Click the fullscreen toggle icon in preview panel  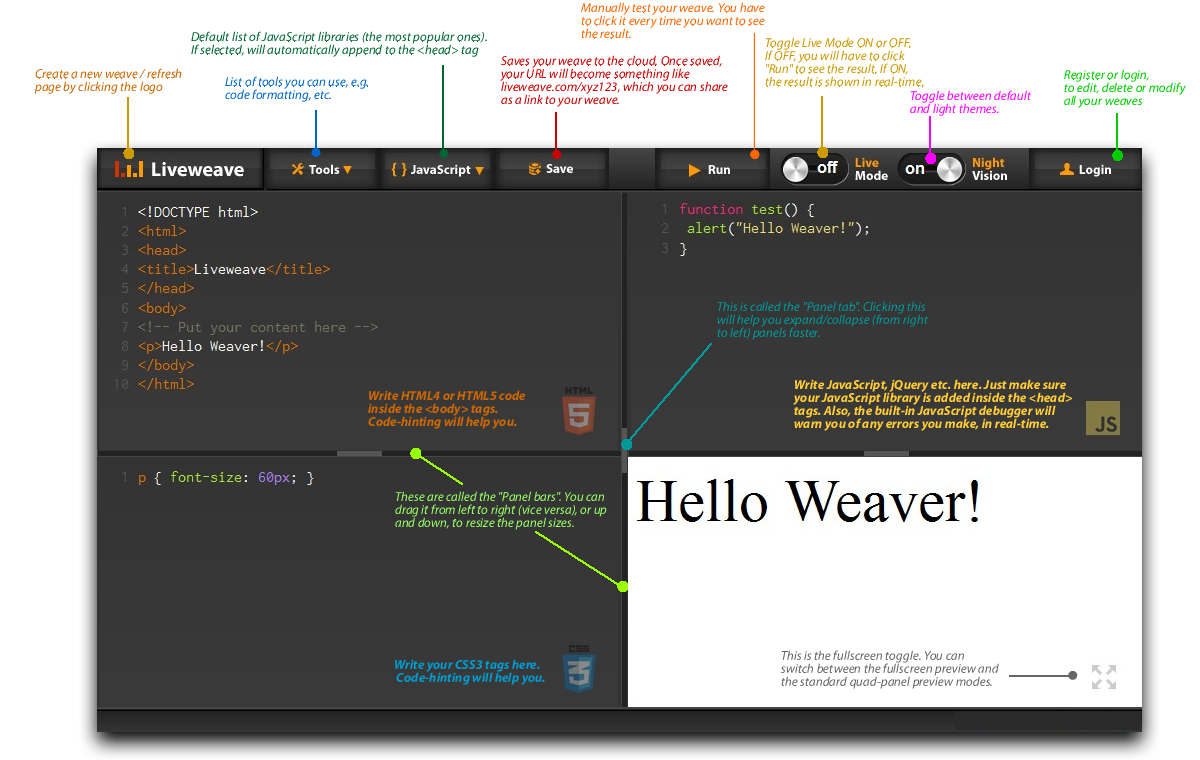click(x=1103, y=677)
